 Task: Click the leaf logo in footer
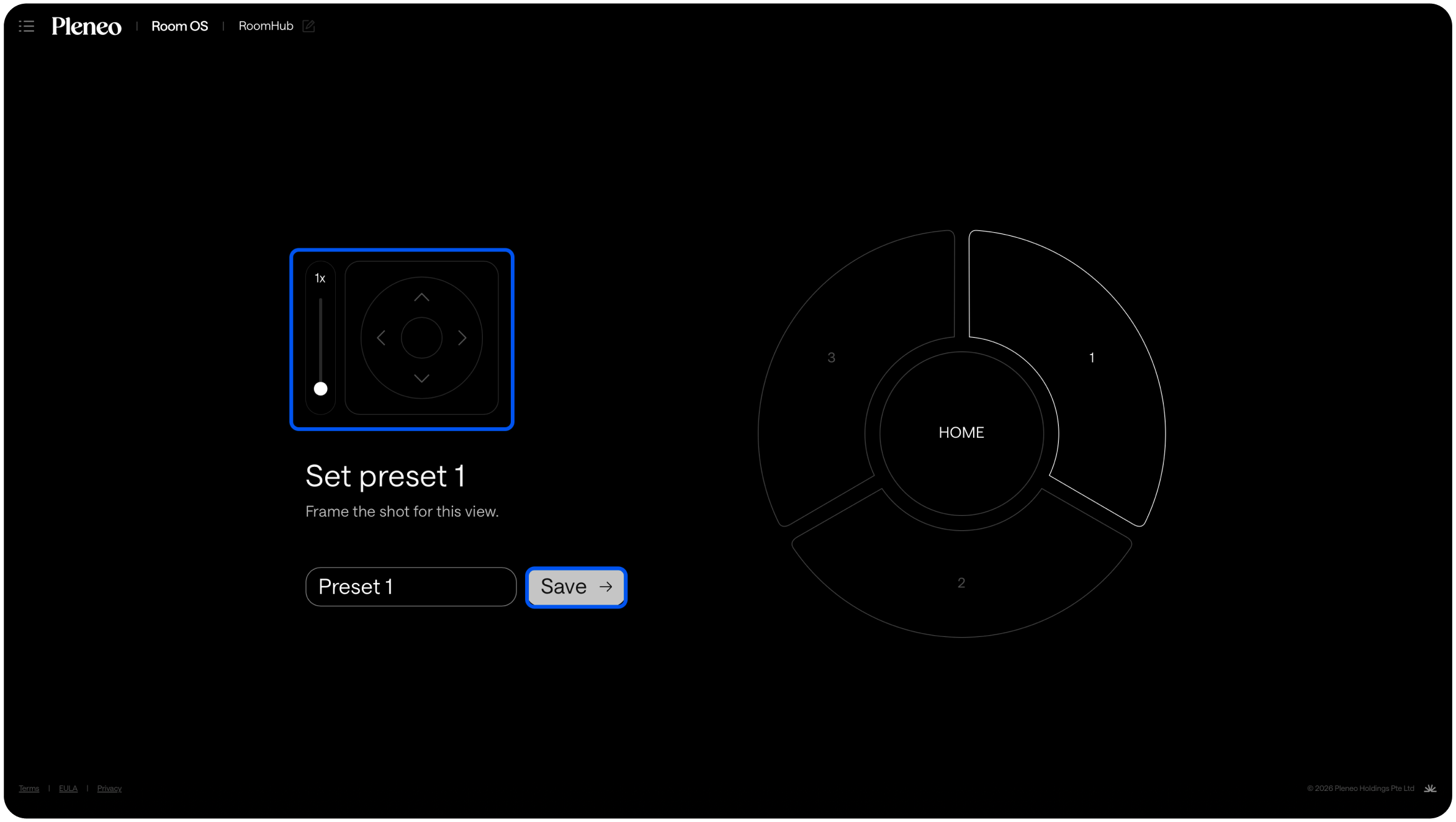[1430, 788]
